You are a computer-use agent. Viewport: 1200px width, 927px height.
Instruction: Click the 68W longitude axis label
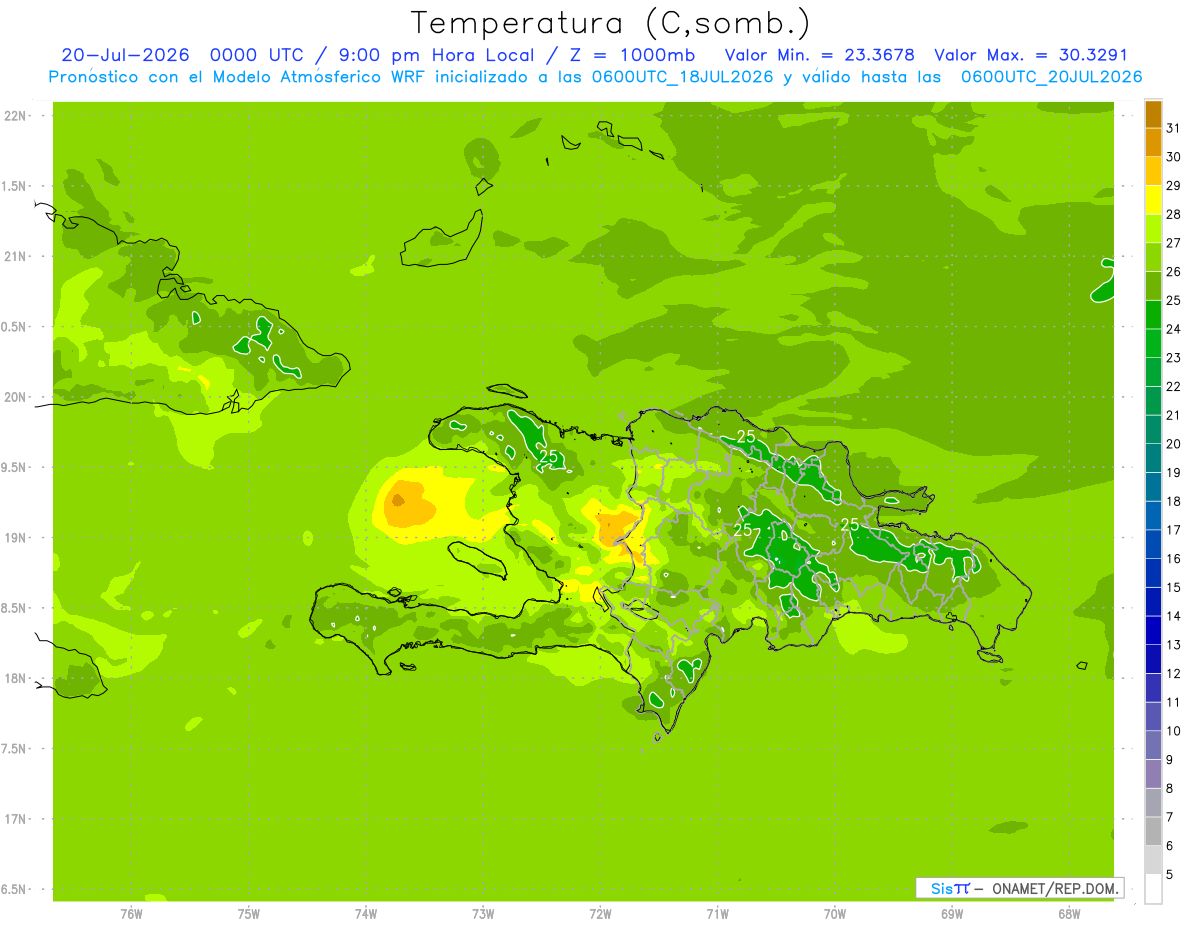(1069, 913)
